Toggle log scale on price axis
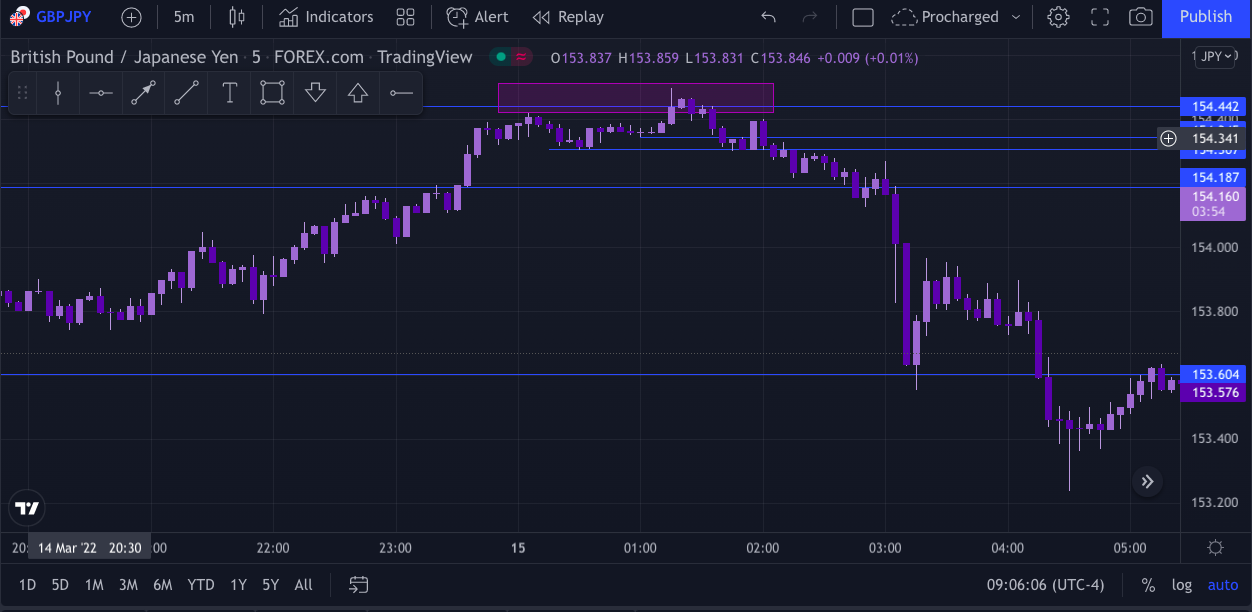This screenshot has width=1252, height=612. click(1182, 585)
